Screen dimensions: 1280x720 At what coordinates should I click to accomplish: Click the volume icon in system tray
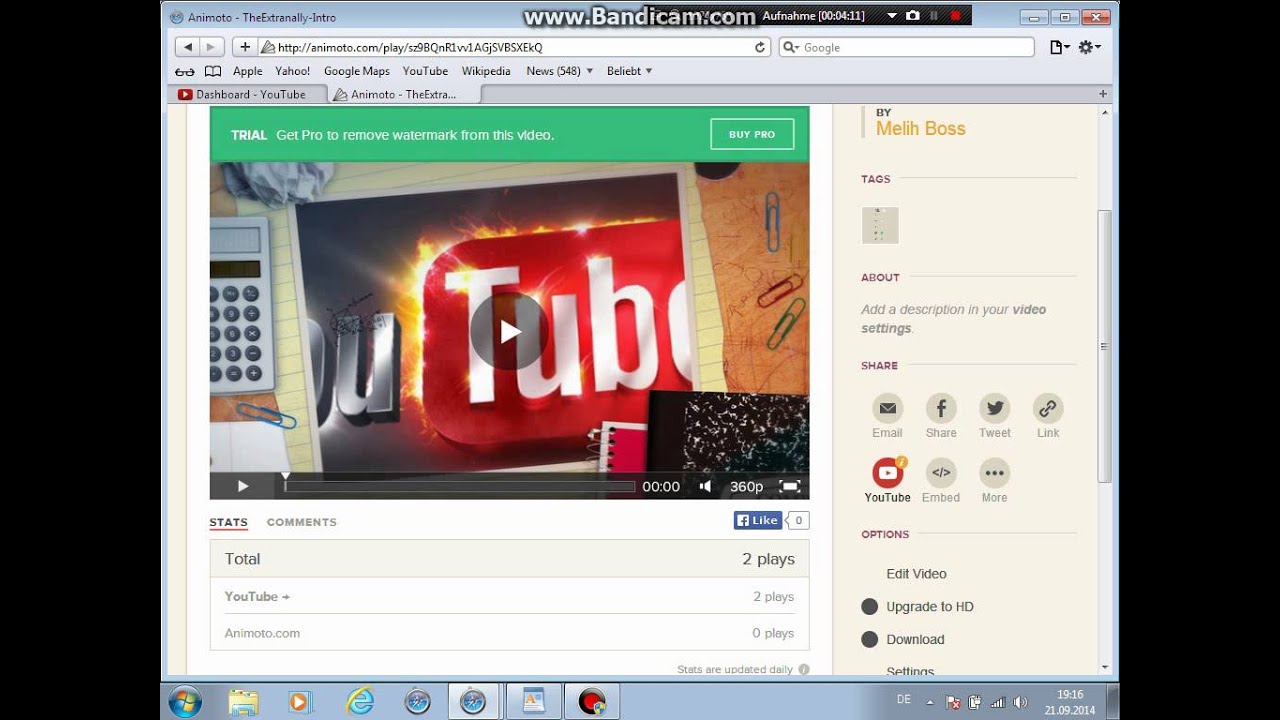click(1020, 702)
